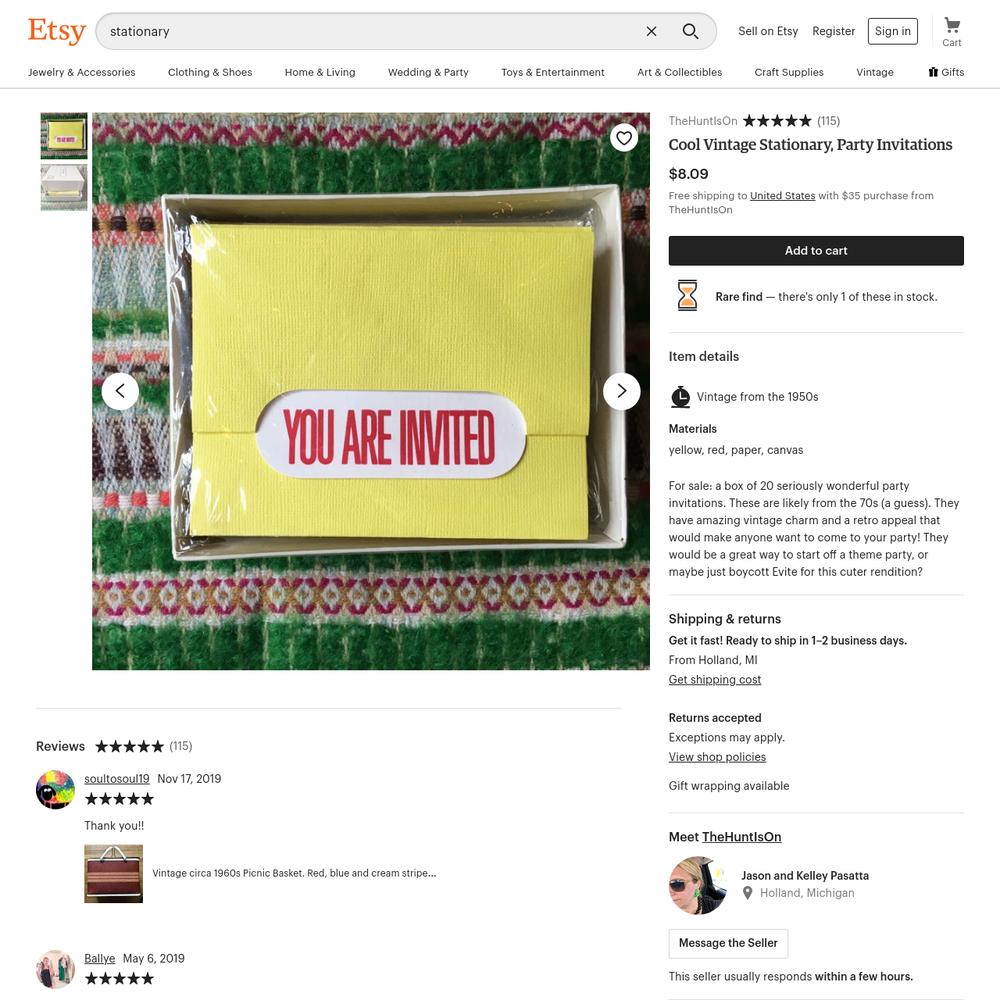Screen dimensions: 1000x1000
Task: Open the shopping cart
Action: pyautogui.click(x=952, y=32)
